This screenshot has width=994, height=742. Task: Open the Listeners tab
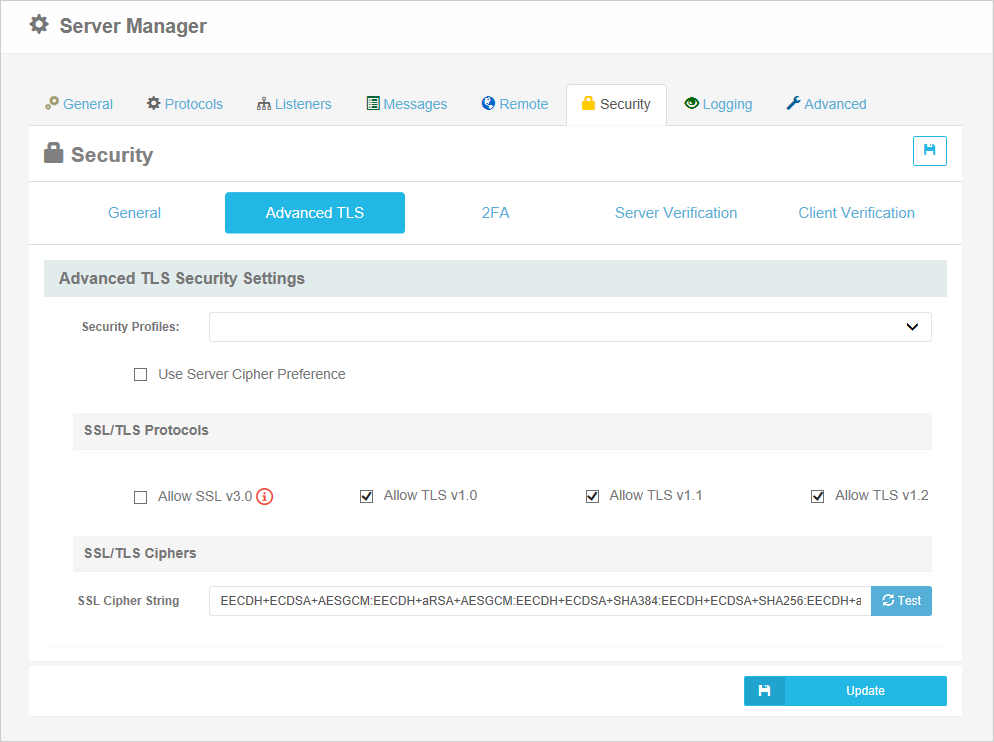[x=294, y=104]
